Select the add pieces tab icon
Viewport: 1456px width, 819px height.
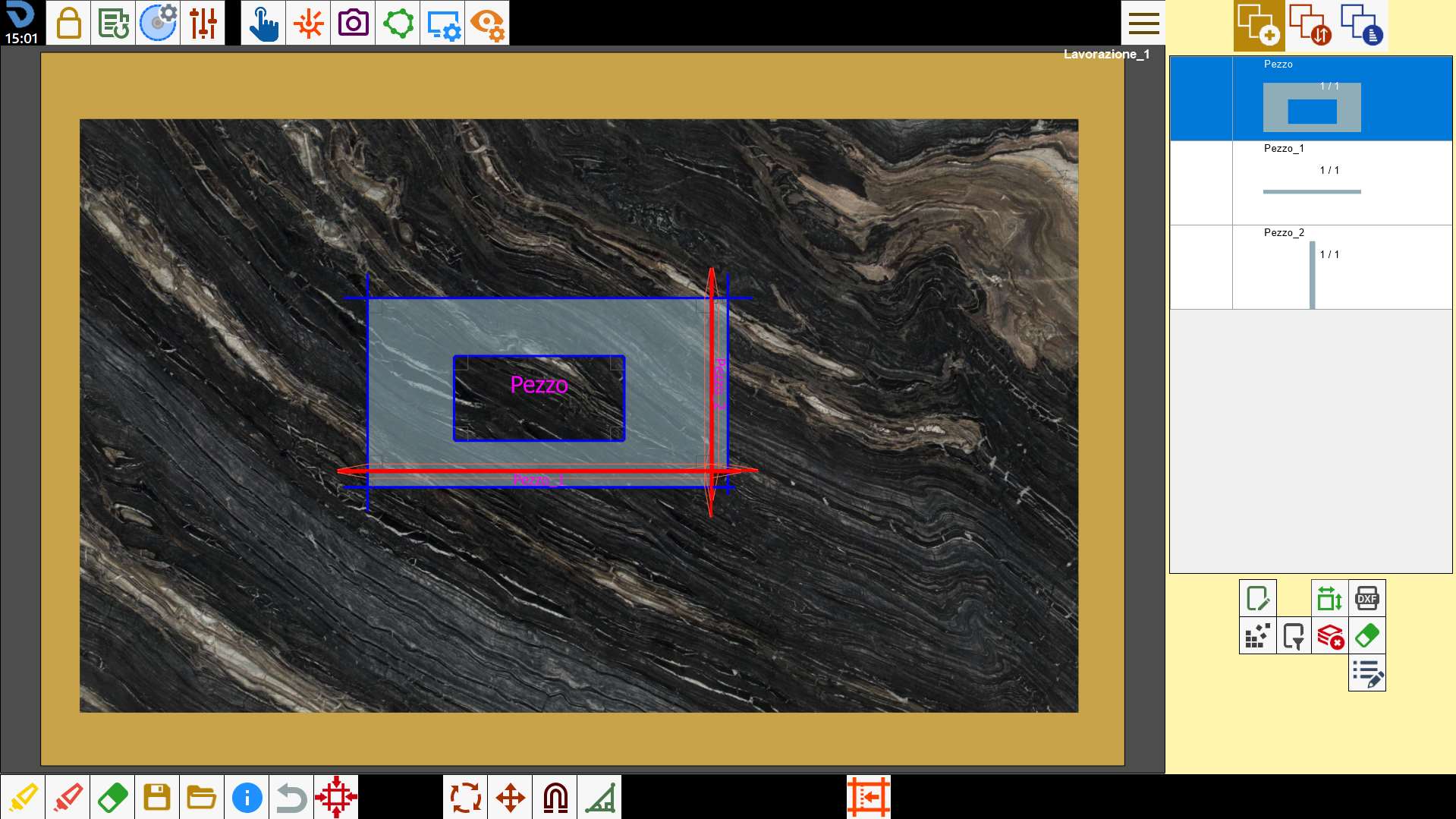(x=1259, y=25)
